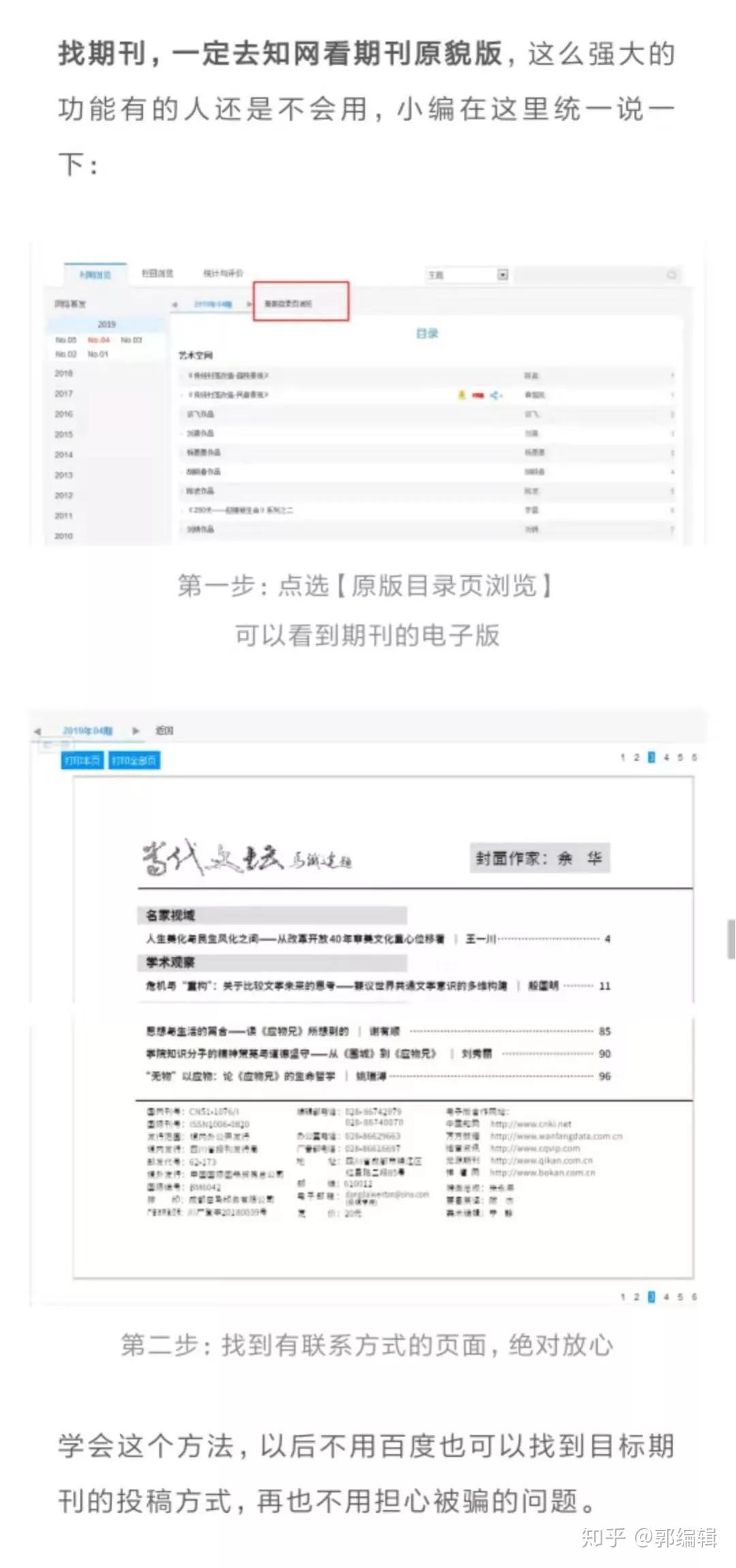Go to next issue arrow beside 2019年04期 in catalog view
736x1568 pixels.
pyautogui.click(x=249, y=304)
